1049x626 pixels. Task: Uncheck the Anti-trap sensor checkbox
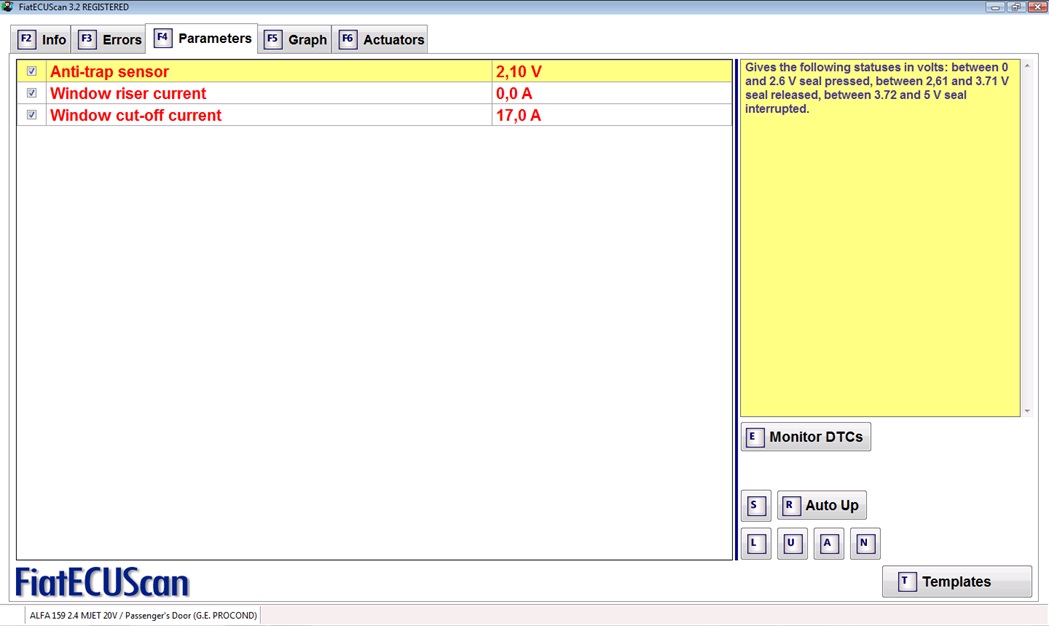[32, 72]
